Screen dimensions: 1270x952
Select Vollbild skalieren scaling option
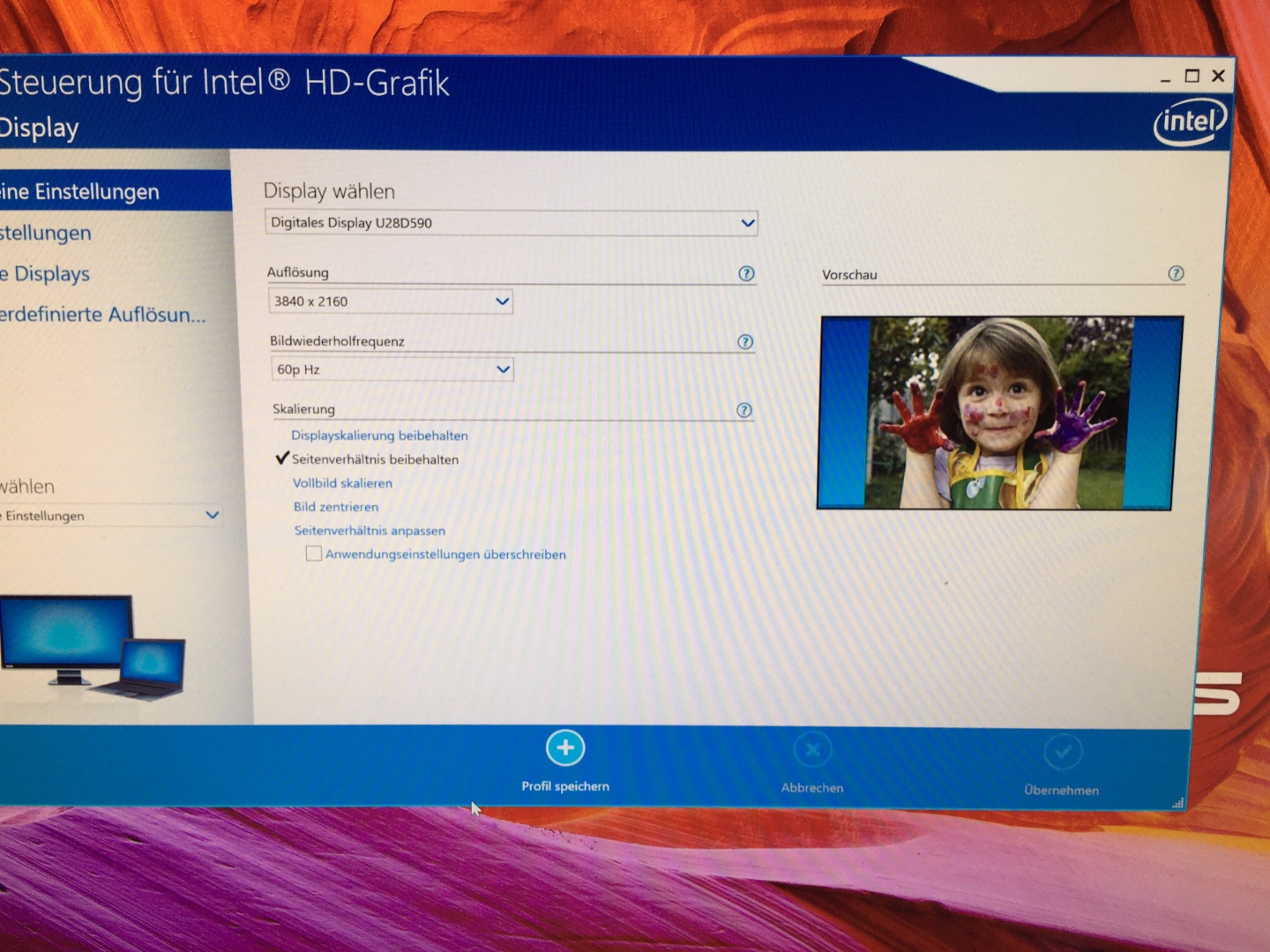342,483
